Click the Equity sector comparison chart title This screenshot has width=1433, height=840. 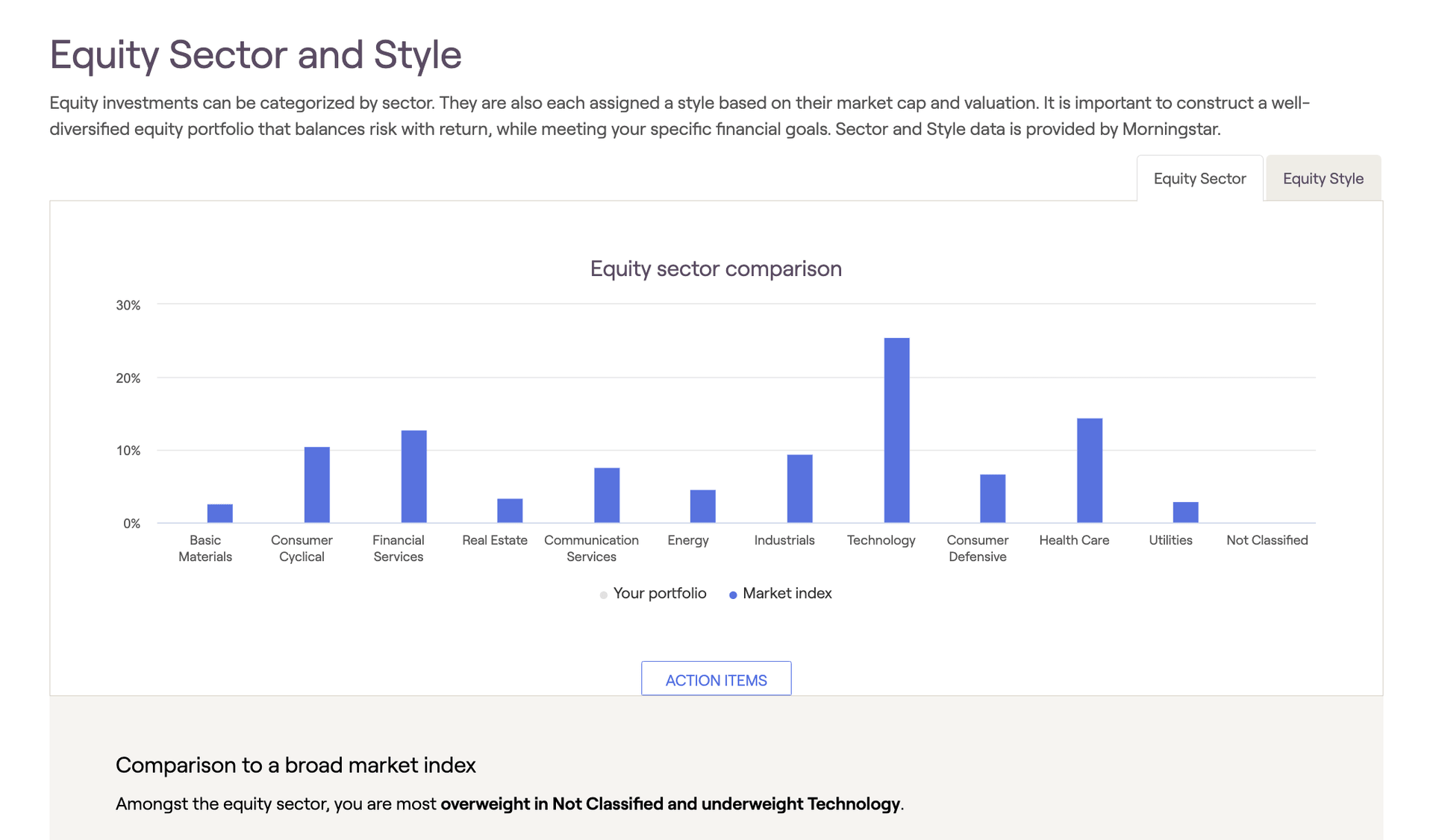(x=716, y=269)
